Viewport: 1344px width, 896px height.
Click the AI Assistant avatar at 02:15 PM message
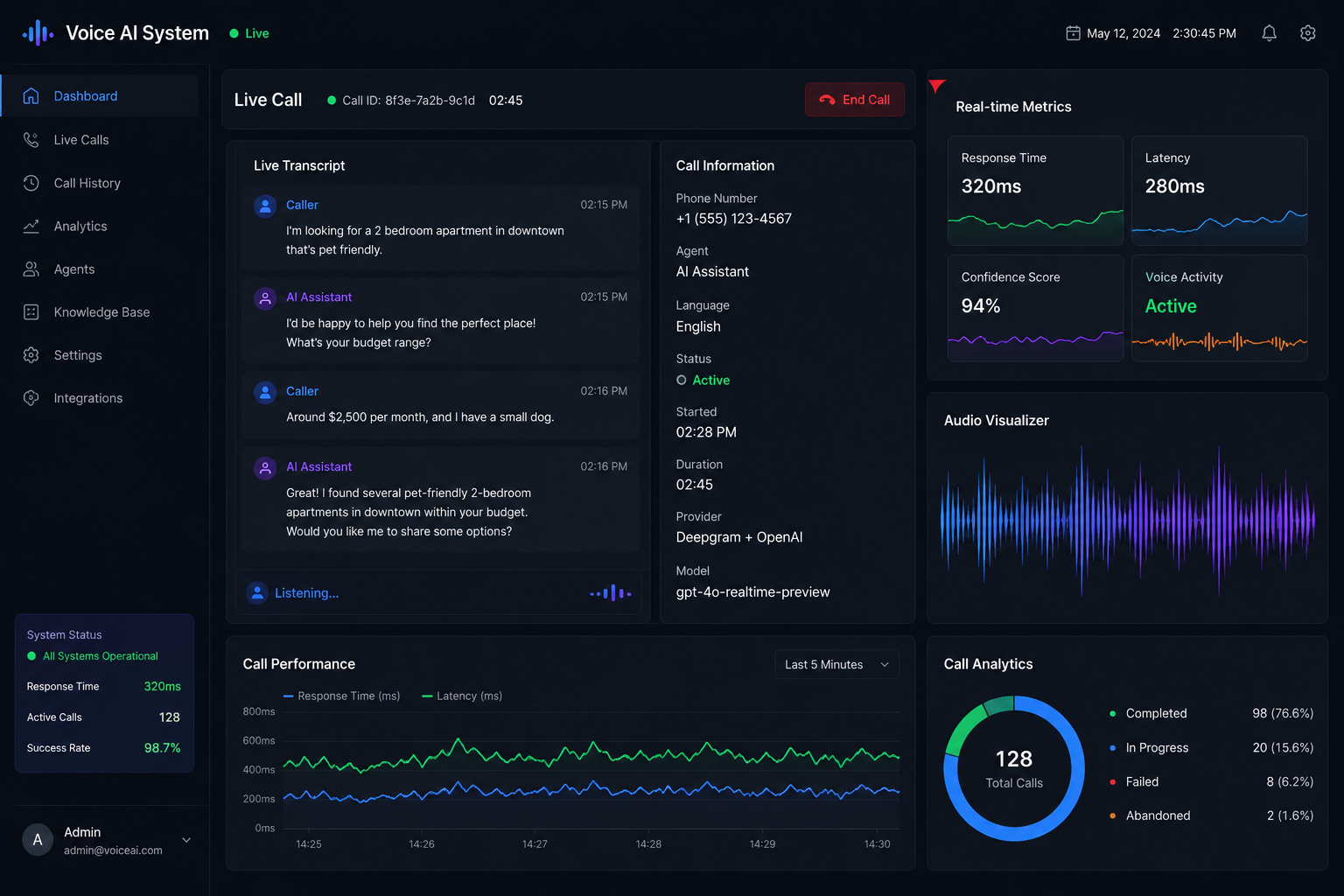point(265,298)
